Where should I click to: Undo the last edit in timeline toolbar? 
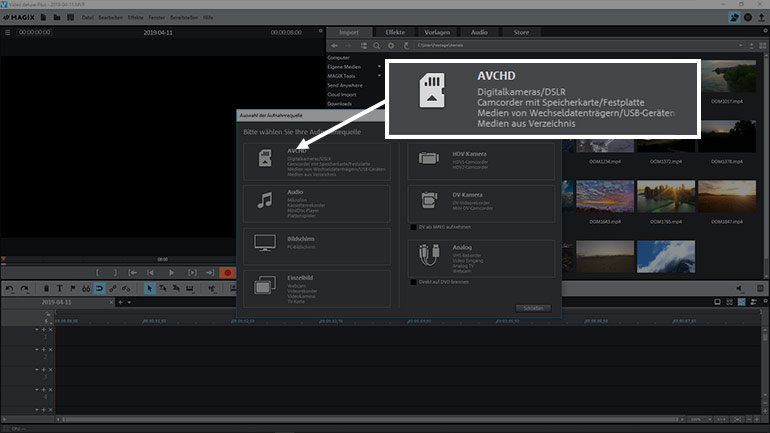(10, 289)
